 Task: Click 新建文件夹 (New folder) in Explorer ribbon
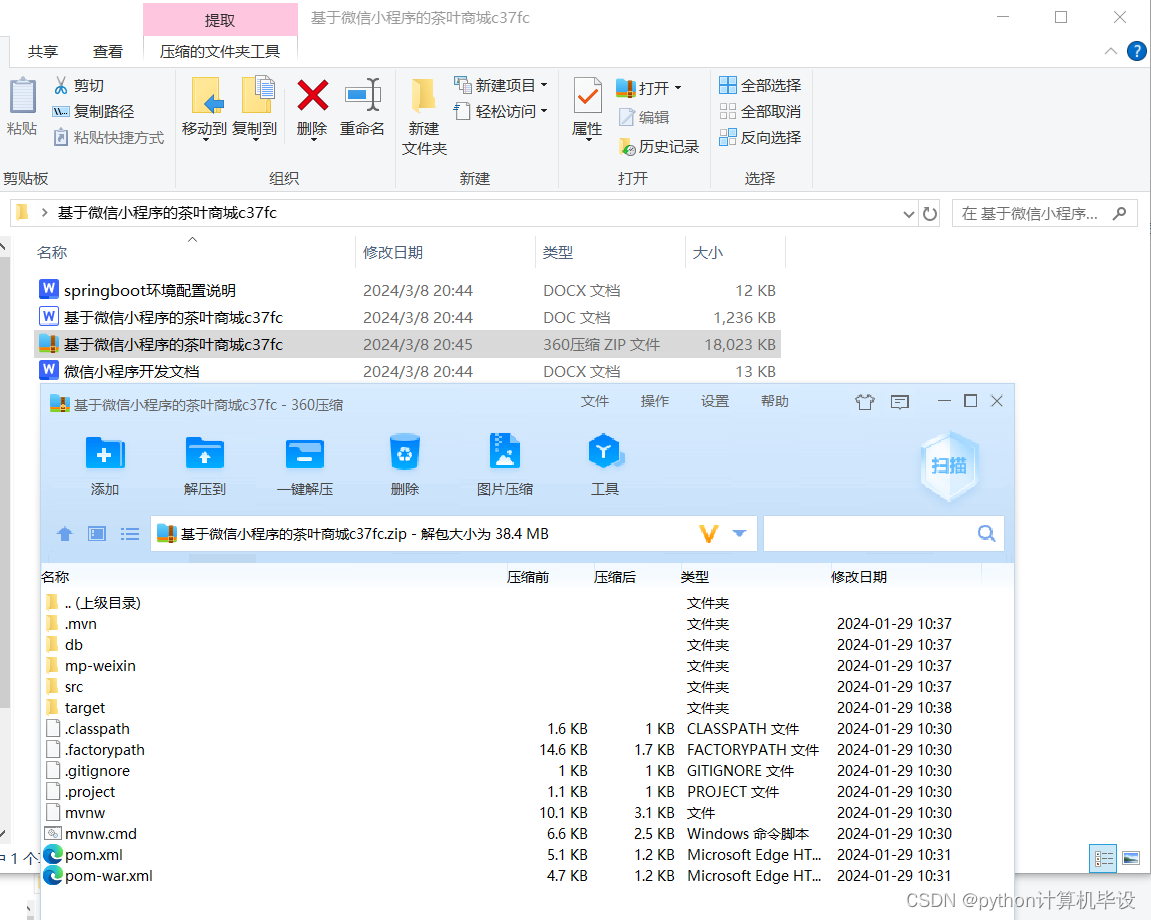click(x=424, y=116)
